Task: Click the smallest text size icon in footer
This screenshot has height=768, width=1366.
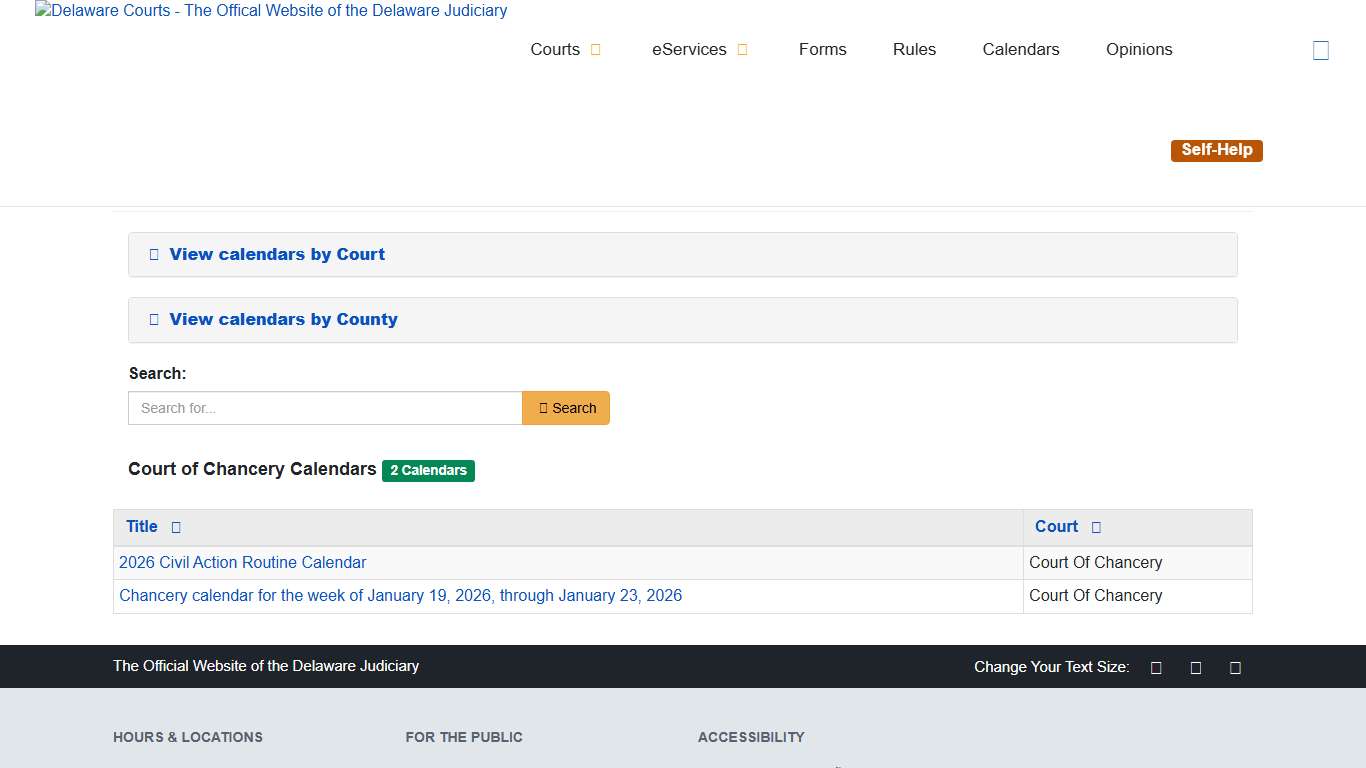Action: (x=1156, y=667)
